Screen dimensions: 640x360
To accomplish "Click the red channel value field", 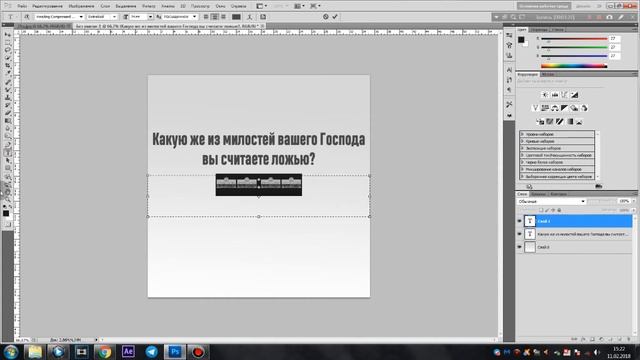I will 614,38.
